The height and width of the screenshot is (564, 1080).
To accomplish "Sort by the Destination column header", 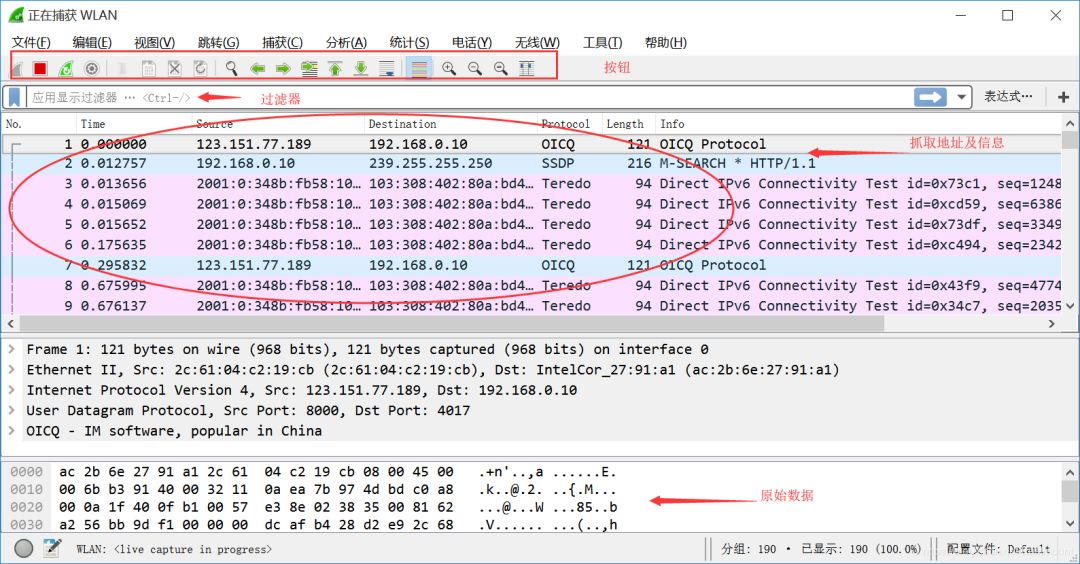I will [450, 124].
